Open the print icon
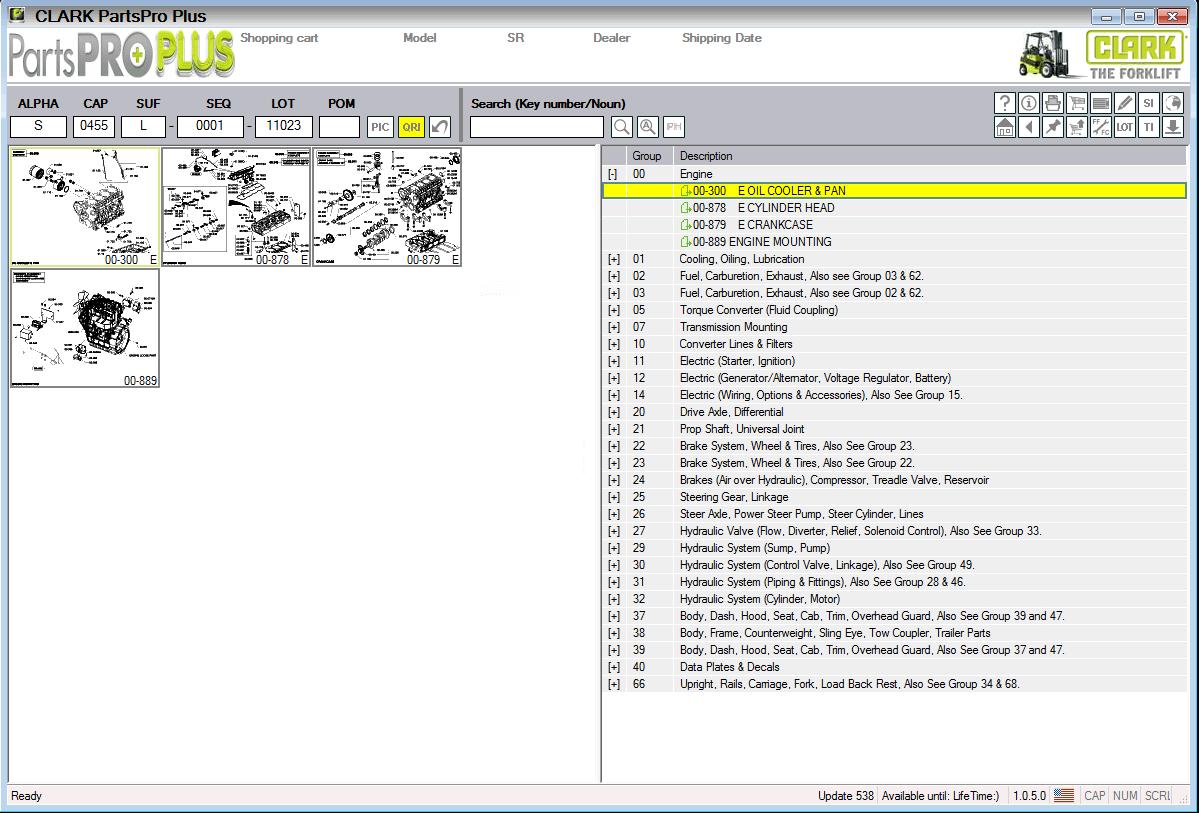This screenshot has height=813, width=1199. pos(1052,102)
